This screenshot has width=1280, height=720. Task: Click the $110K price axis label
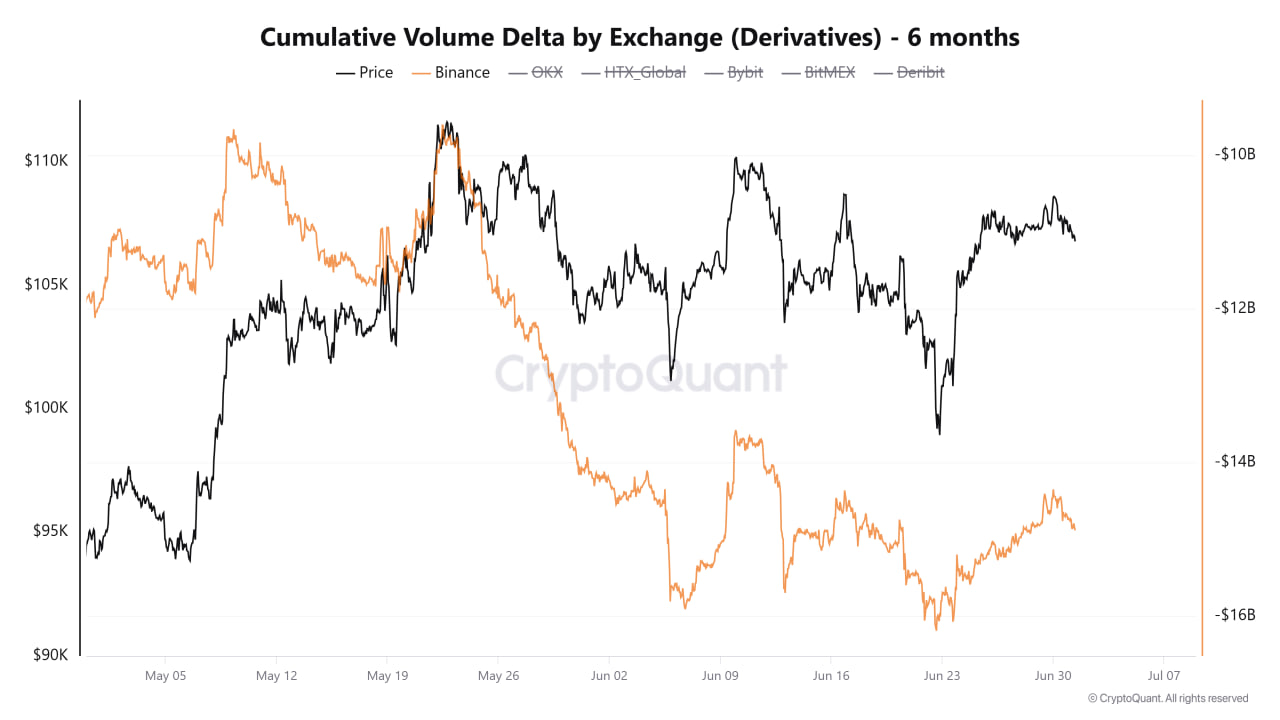(46, 160)
